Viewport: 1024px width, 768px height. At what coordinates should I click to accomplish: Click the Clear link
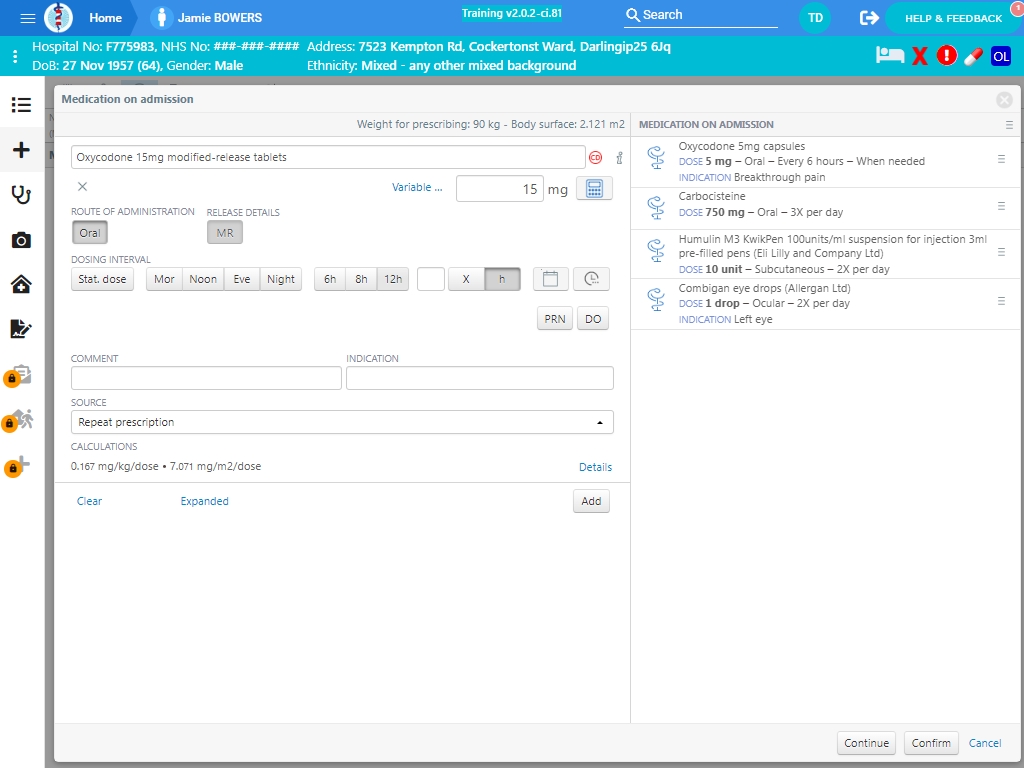[x=89, y=501]
